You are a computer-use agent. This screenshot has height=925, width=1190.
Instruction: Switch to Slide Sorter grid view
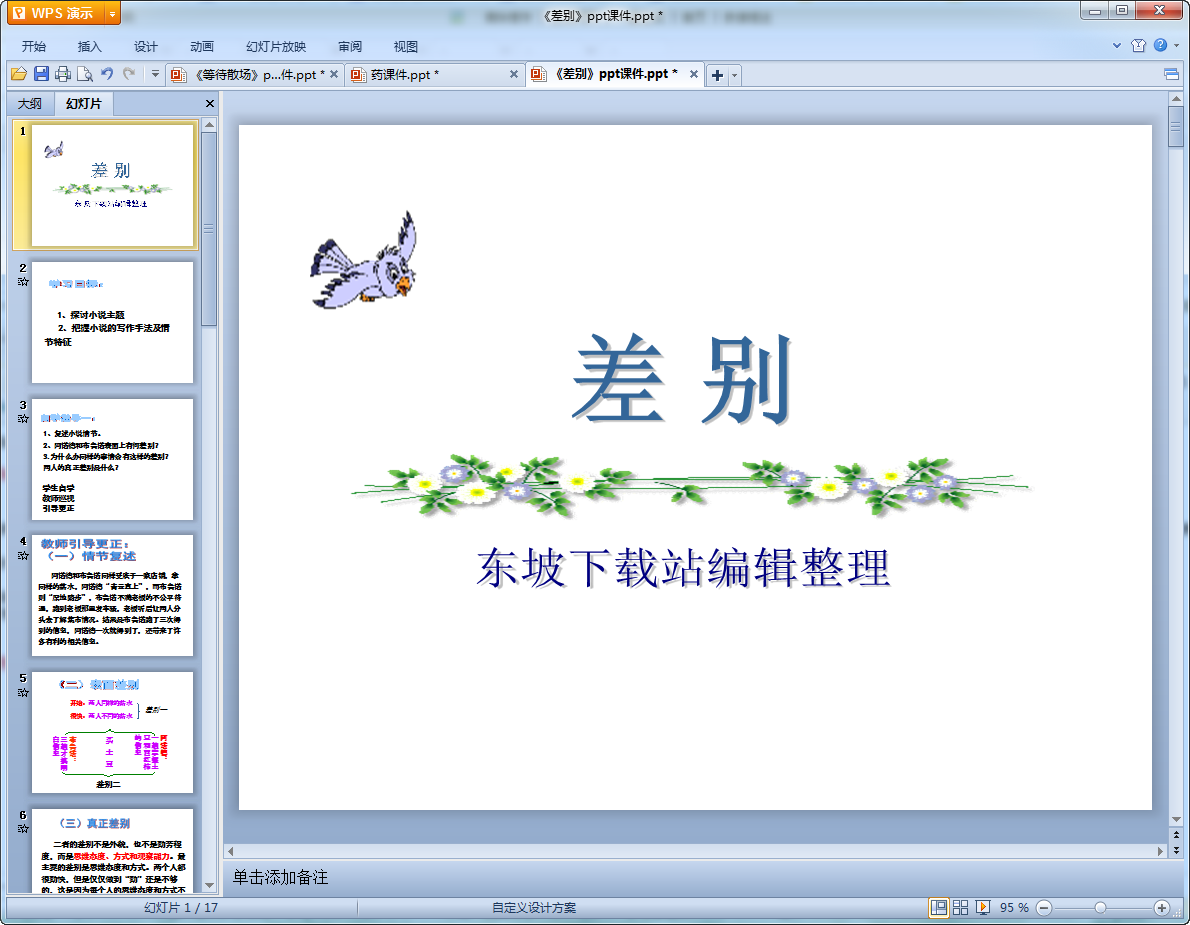click(x=961, y=907)
